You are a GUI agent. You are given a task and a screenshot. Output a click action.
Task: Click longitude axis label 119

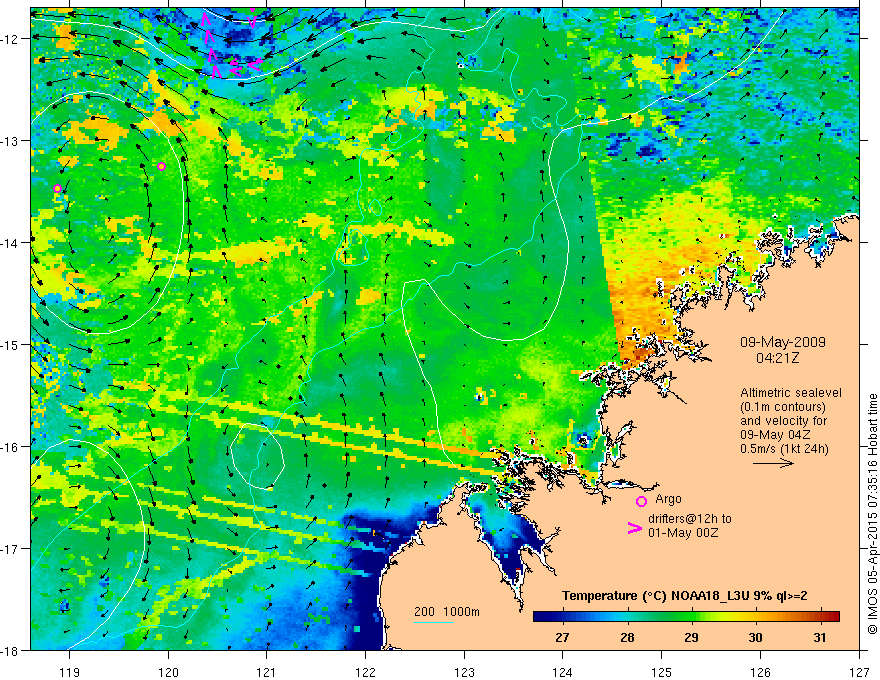[x=70, y=672]
